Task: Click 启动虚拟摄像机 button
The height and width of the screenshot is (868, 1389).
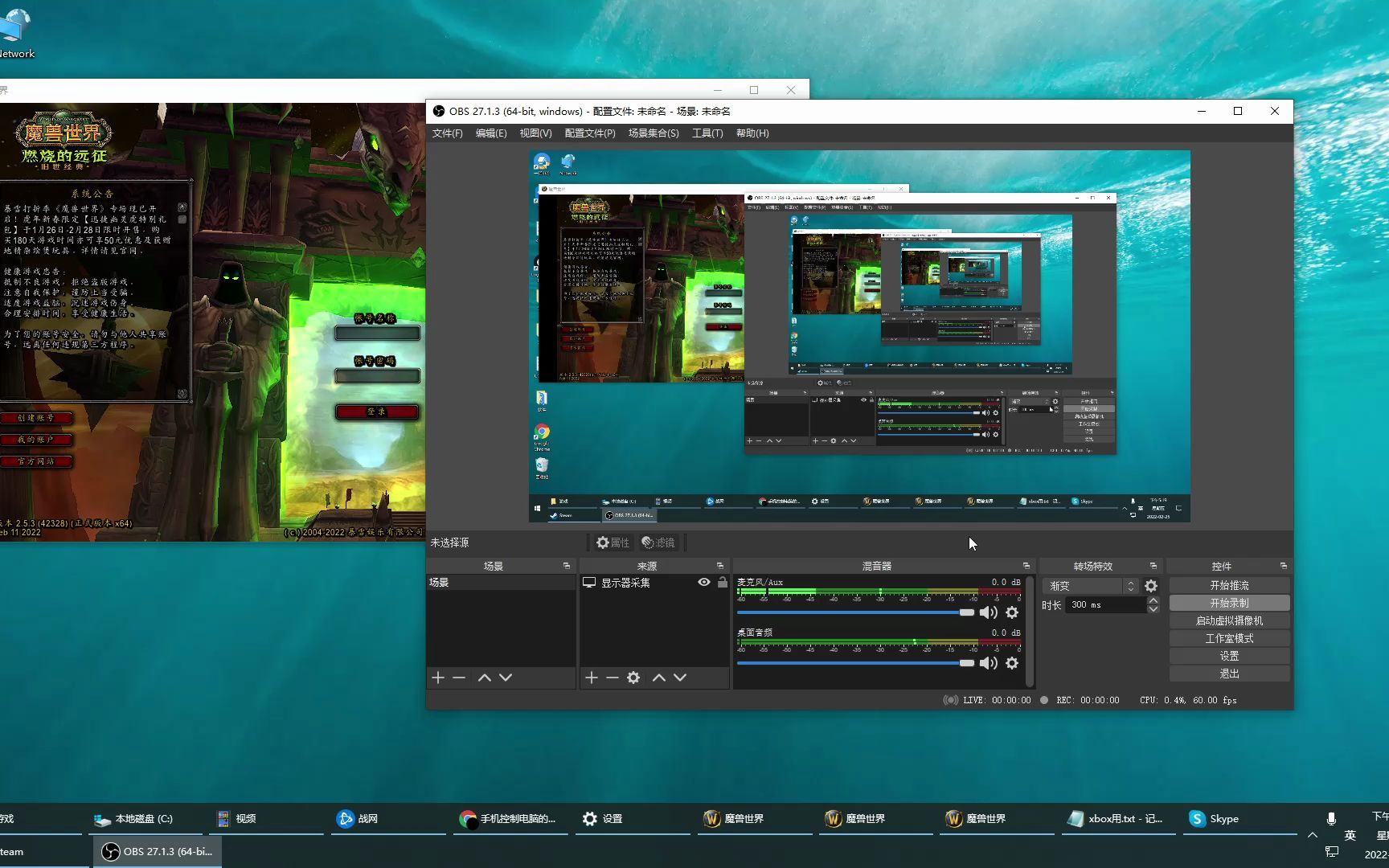Action: coord(1230,620)
